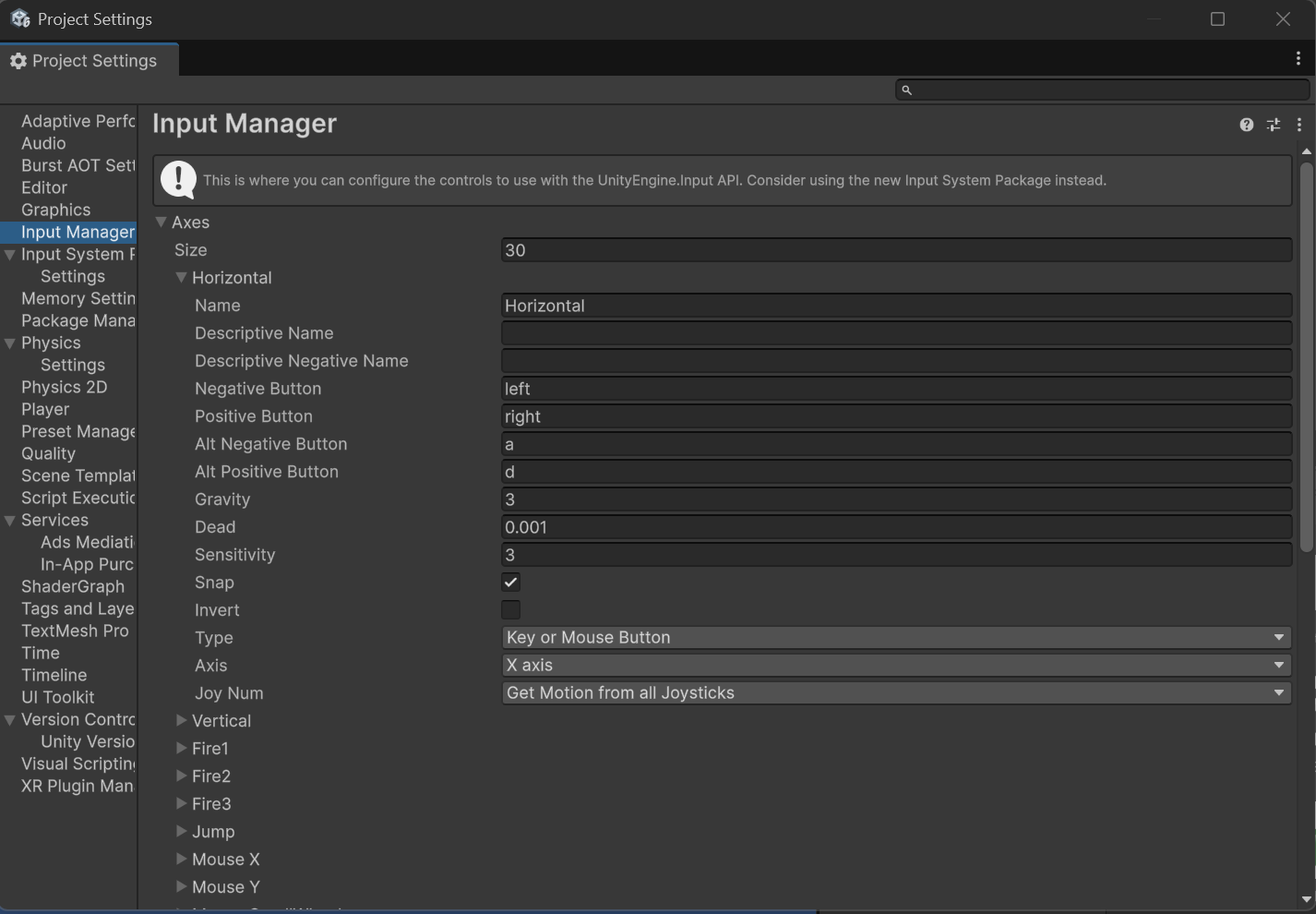Click the Name field containing Horizontal
Screen dimensions: 1316x914
click(x=896, y=306)
